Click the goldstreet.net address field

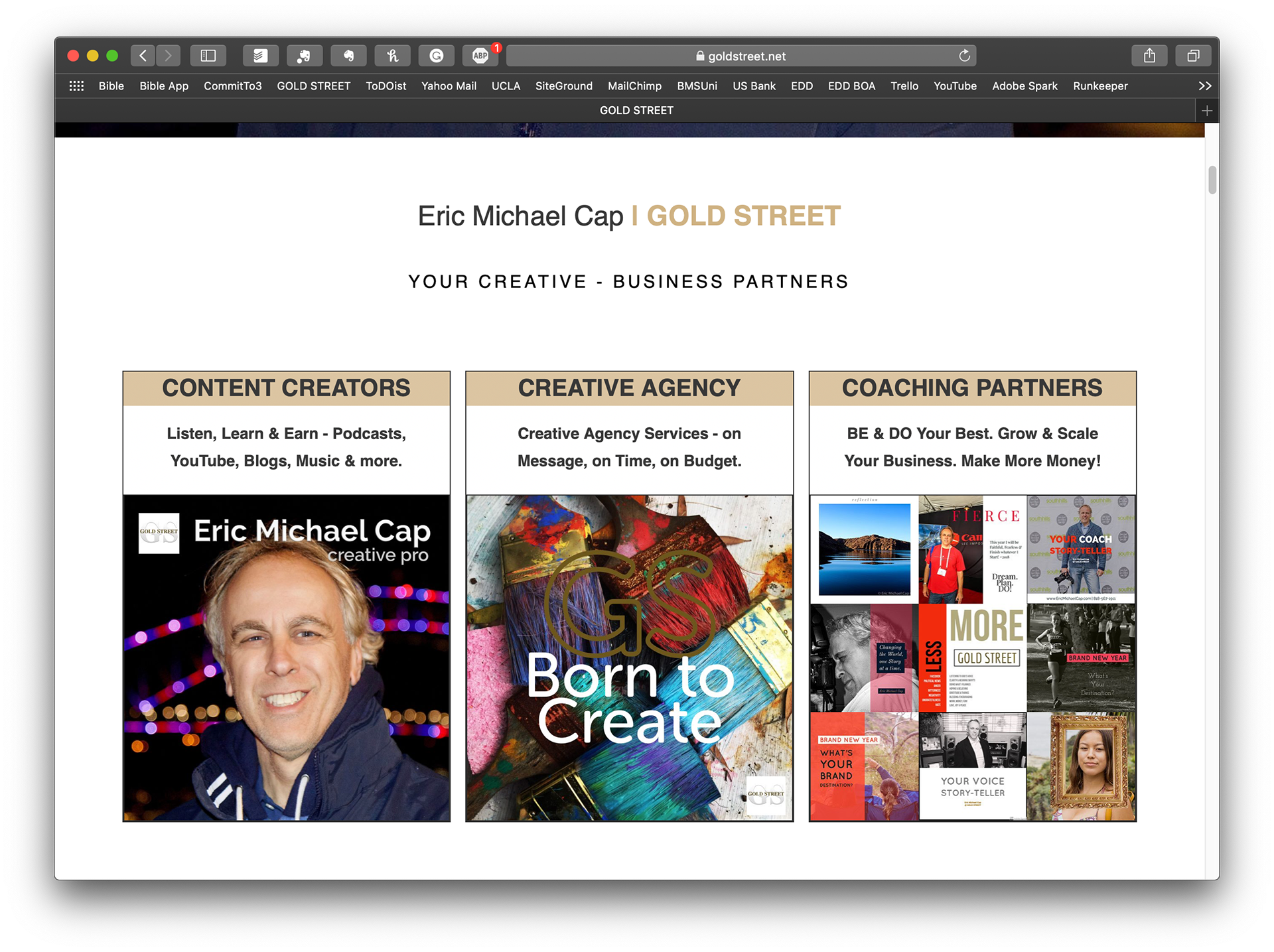[741, 56]
